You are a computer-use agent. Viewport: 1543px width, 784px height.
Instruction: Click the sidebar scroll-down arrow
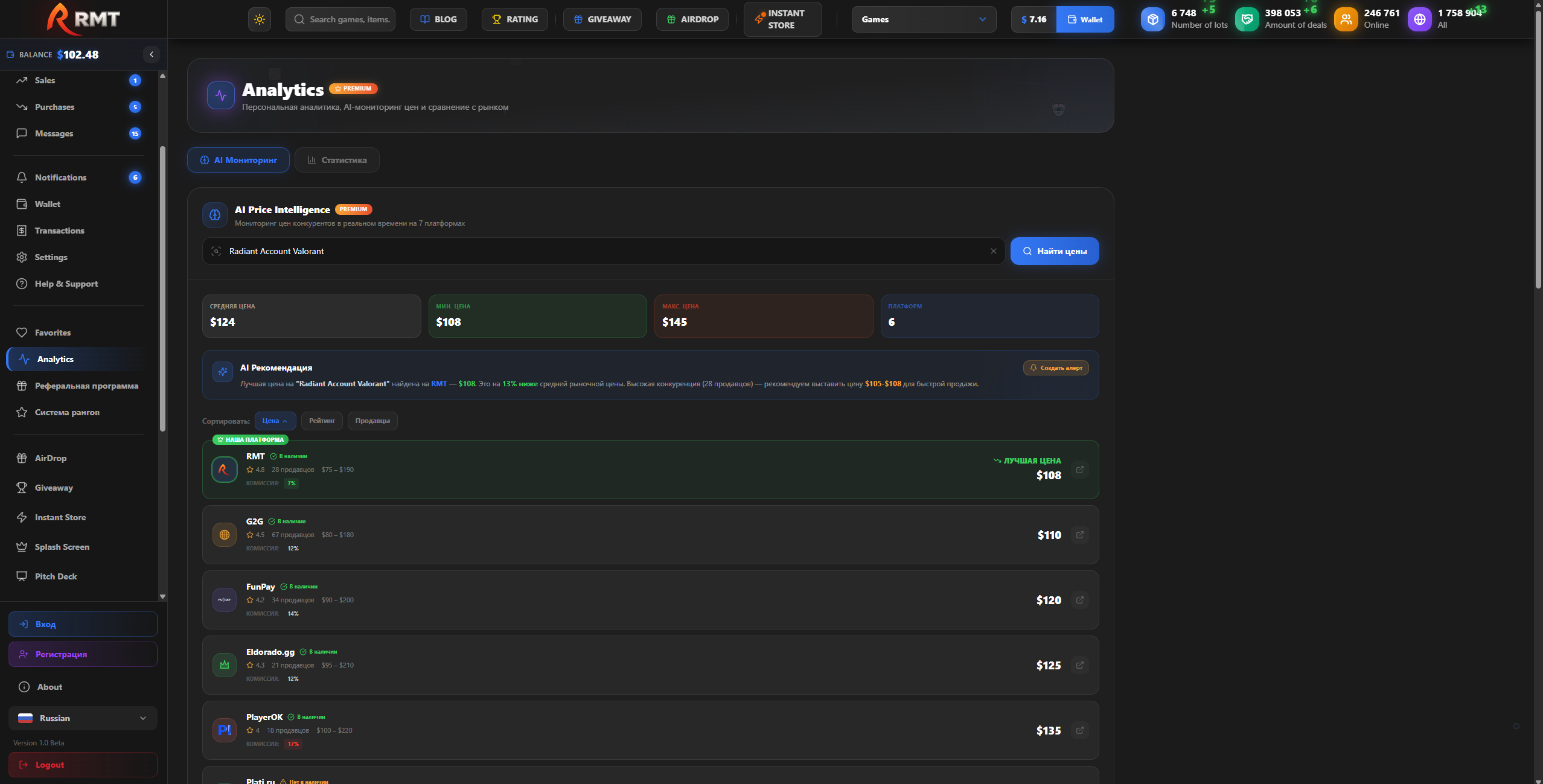pos(162,596)
